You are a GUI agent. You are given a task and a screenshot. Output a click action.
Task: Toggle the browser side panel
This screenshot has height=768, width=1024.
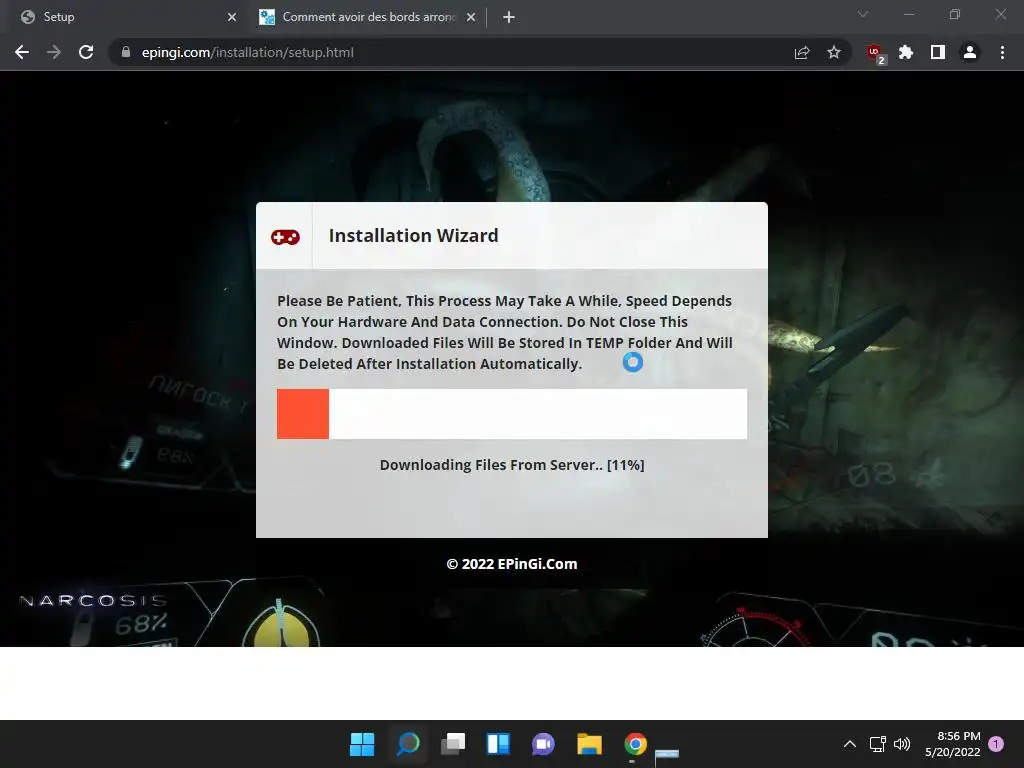click(x=938, y=52)
